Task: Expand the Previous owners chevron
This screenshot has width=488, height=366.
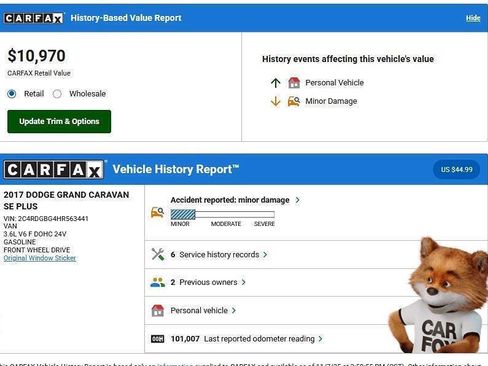Action: (x=244, y=282)
